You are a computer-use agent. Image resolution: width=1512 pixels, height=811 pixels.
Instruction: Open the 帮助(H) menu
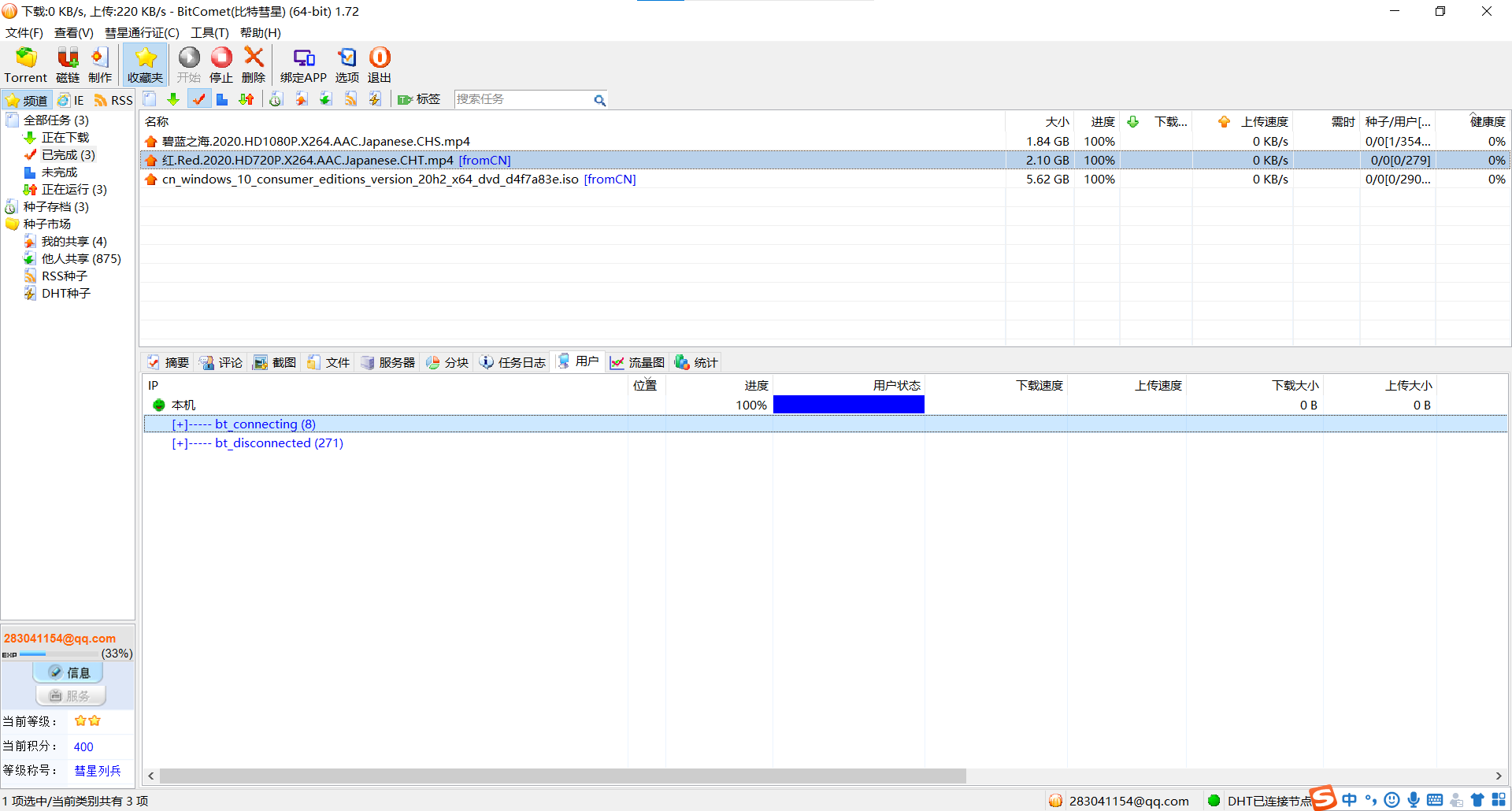(260, 32)
